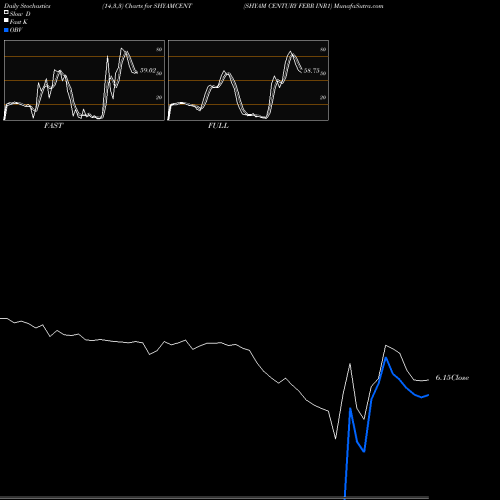
Task: Click the blue OBV legend swatch
Action: click(6, 30)
